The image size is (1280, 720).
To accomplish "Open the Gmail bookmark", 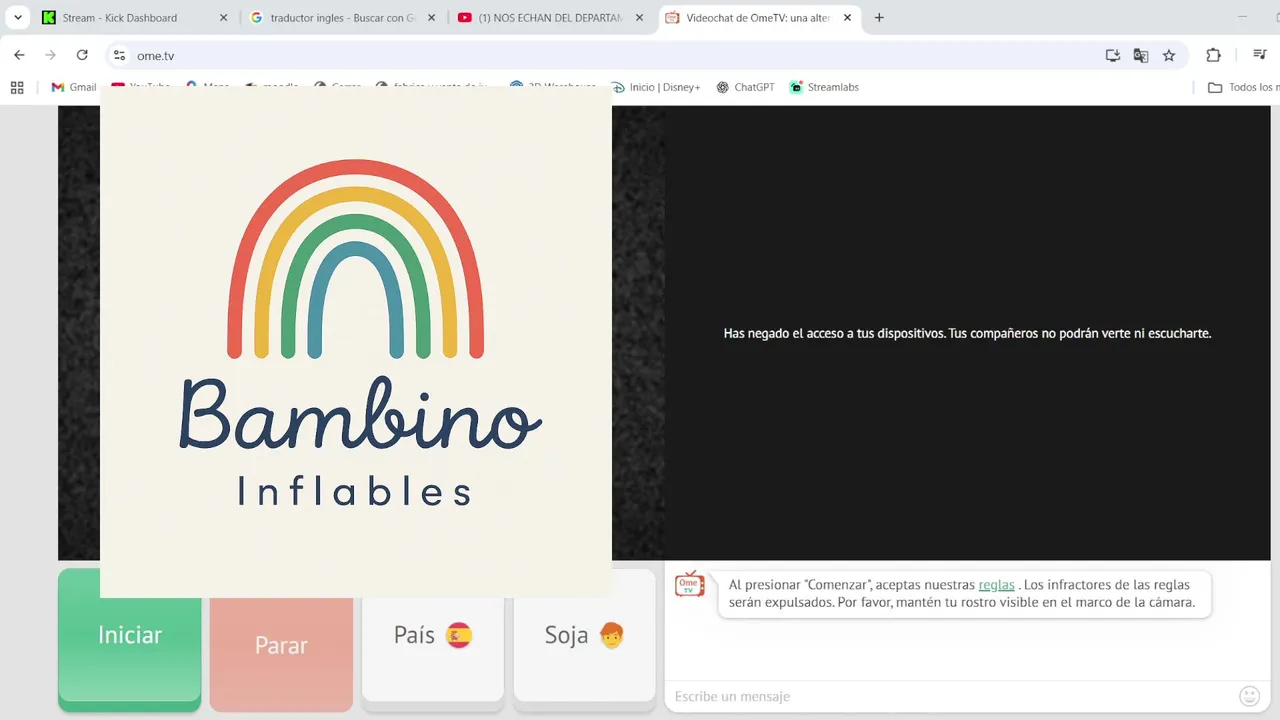I will pyautogui.click(x=74, y=87).
